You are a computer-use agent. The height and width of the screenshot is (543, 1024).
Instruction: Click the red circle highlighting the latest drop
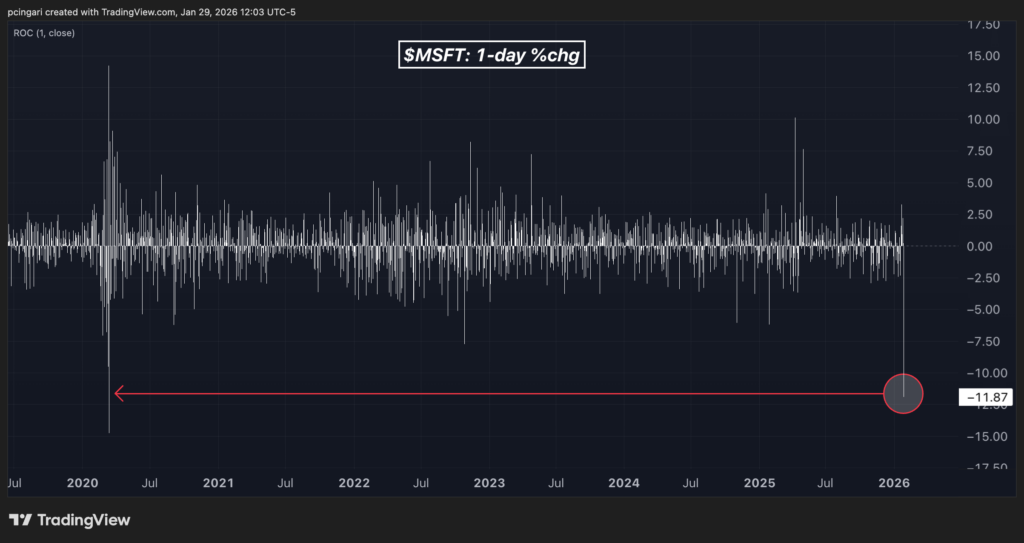[x=903, y=393]
